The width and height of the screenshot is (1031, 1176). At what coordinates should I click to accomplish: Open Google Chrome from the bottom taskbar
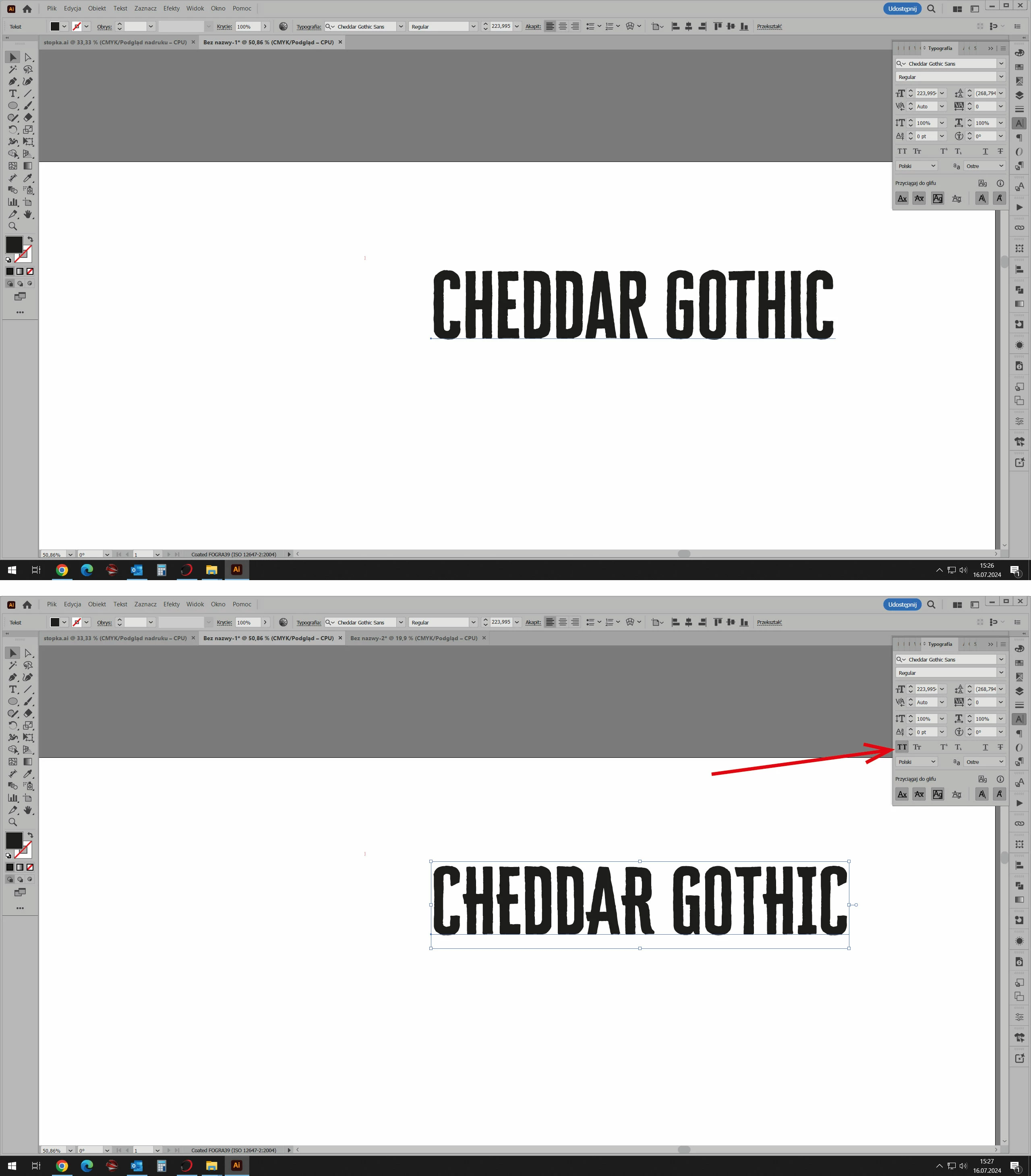(62, 1166)
